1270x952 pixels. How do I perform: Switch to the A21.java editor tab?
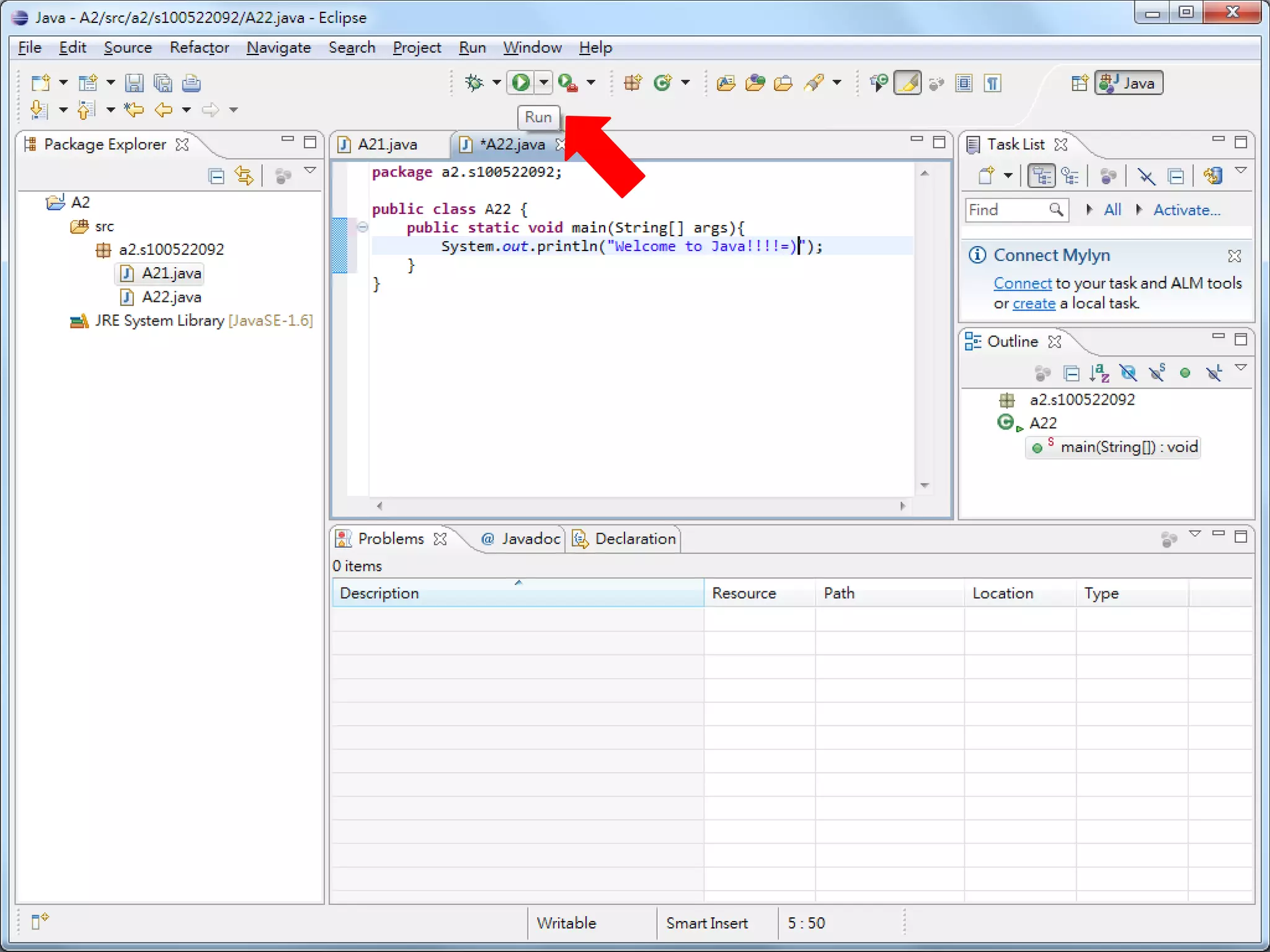(x=388, y=144)
